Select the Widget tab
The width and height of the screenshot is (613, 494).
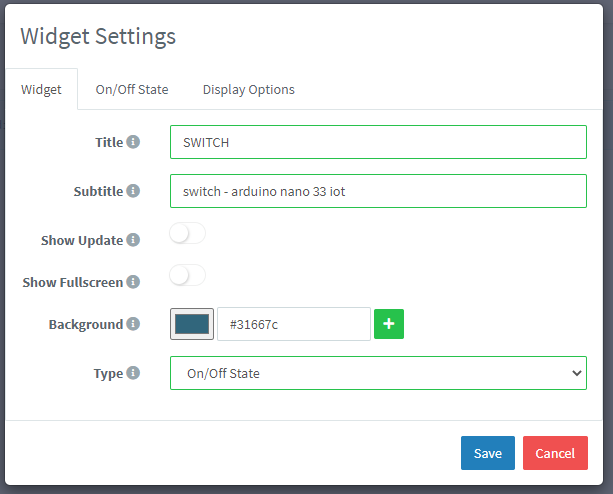tap(41, 89)
